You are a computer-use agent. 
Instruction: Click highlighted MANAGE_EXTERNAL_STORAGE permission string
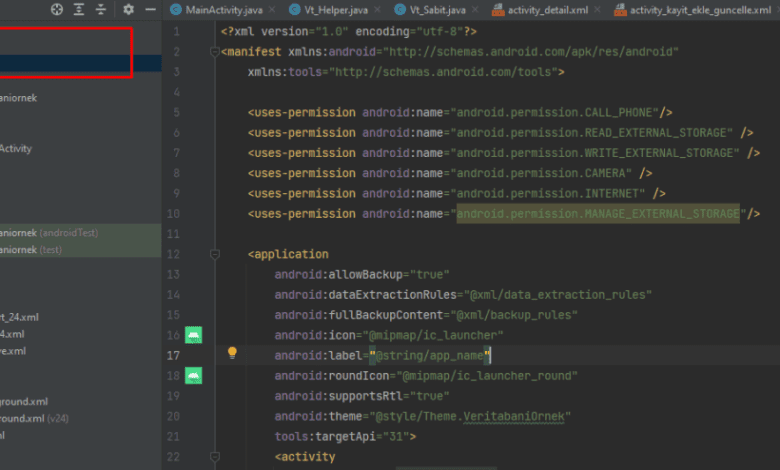click(x=598, y=214)
